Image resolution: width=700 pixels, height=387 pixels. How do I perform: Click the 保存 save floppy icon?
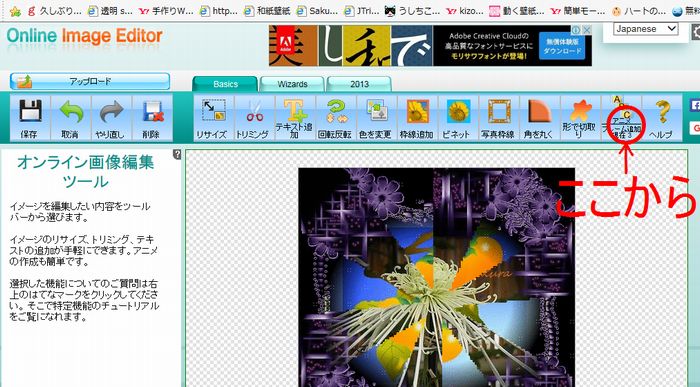tap(30, 118)
